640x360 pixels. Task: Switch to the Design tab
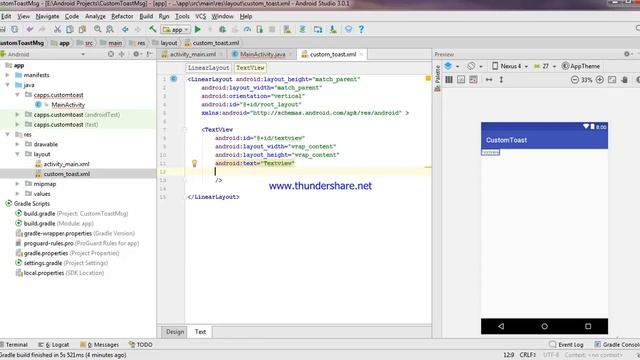pos(175,332)
